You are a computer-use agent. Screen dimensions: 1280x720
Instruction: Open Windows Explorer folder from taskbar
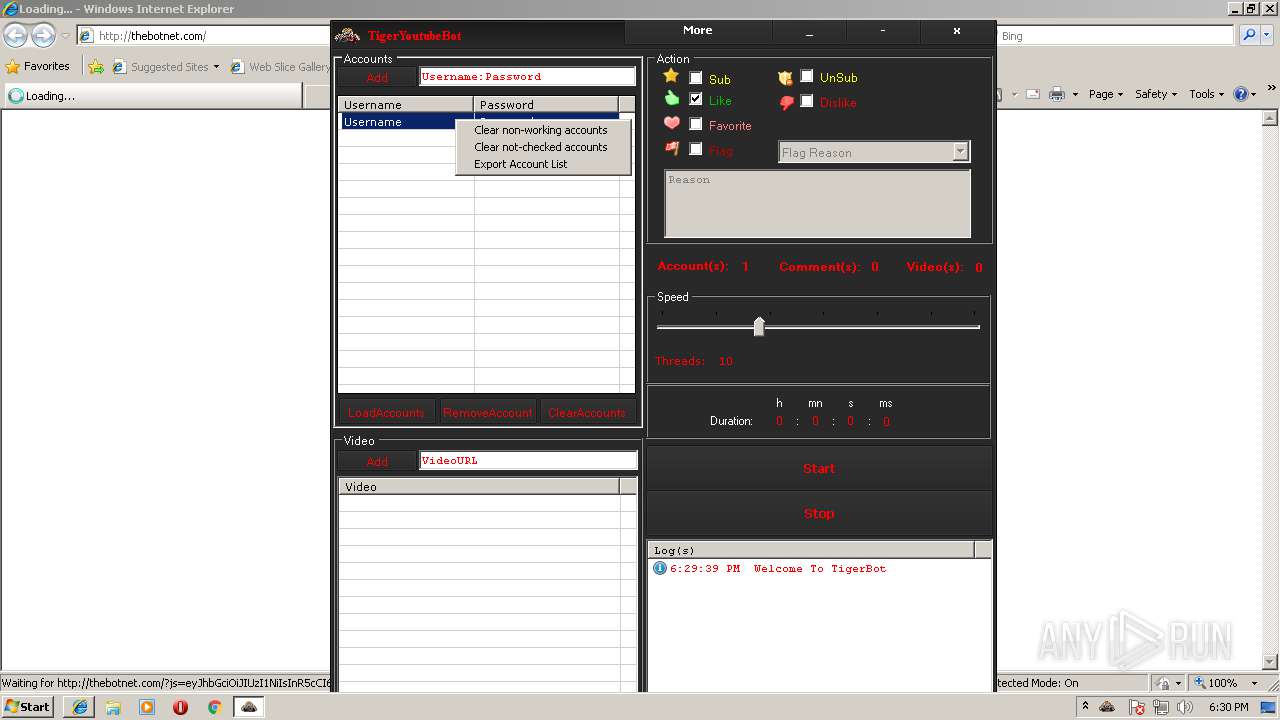point(113,707)
